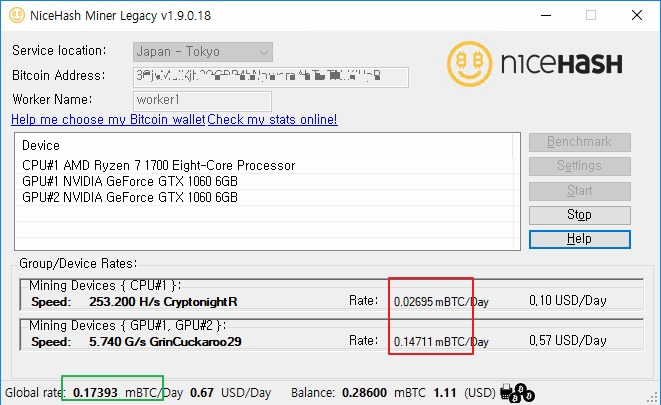Click the 1.11 (USD) balance value

pyautogui.click(x=465, y=393)
